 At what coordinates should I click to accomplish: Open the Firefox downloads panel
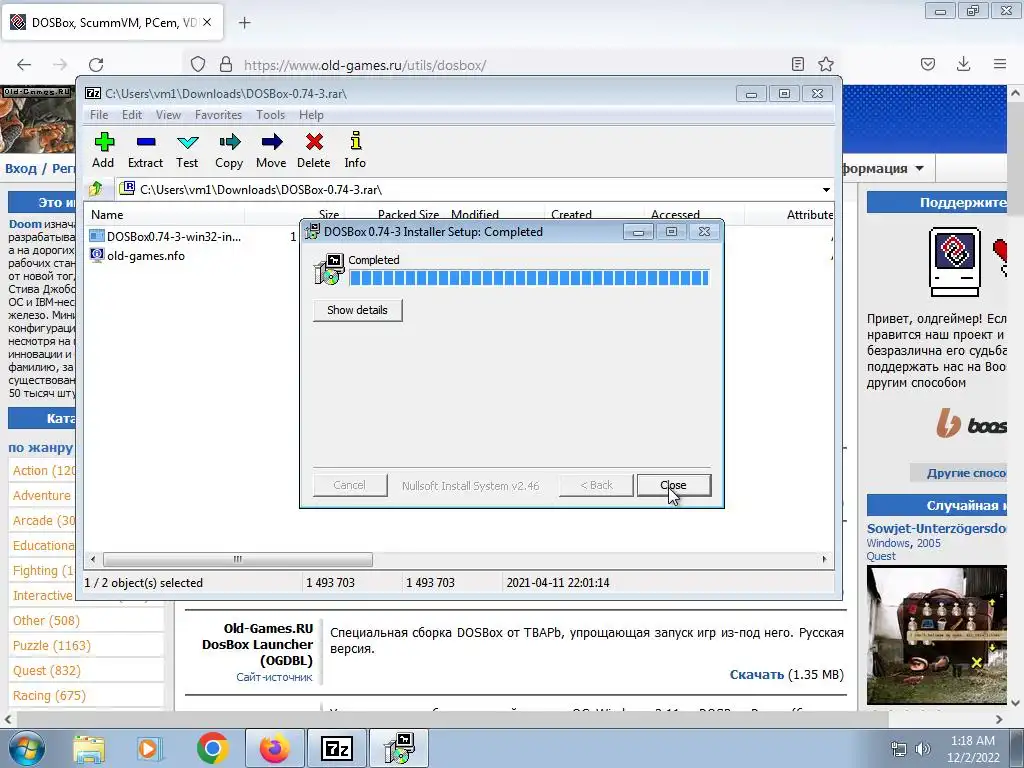[963, 64]
